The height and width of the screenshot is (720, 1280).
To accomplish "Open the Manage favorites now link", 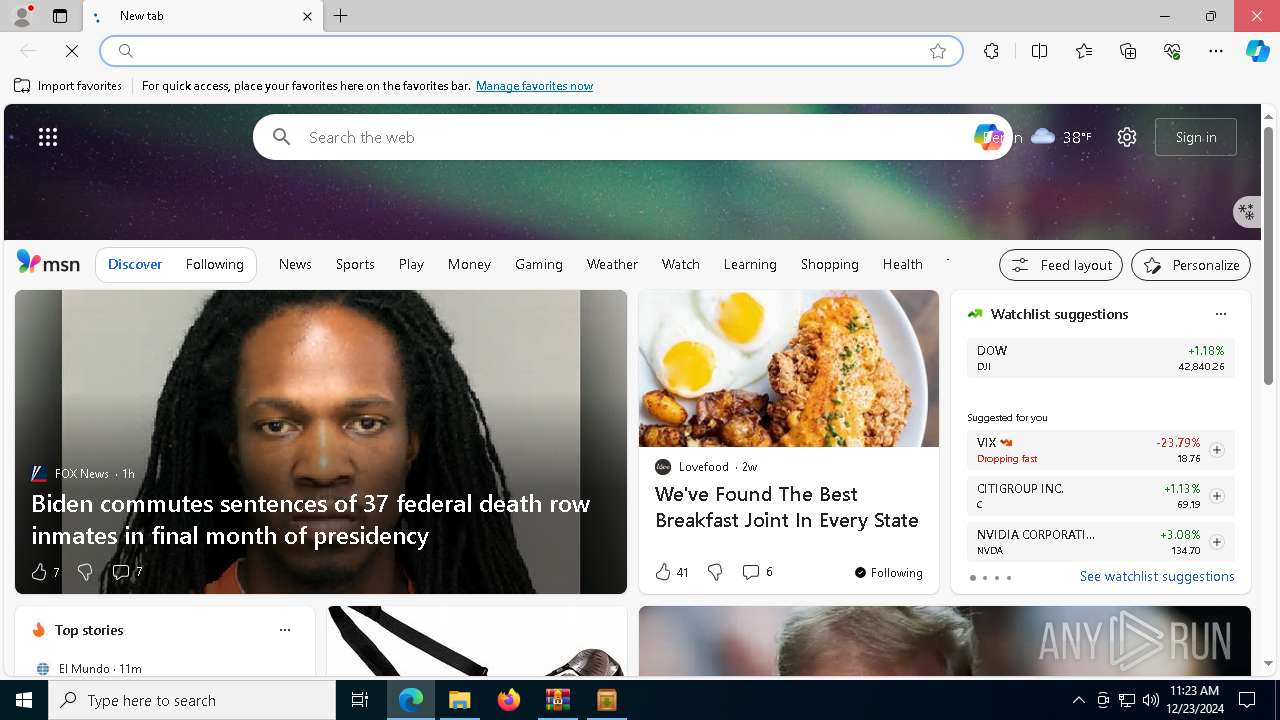I will click(x=534, y=86).
